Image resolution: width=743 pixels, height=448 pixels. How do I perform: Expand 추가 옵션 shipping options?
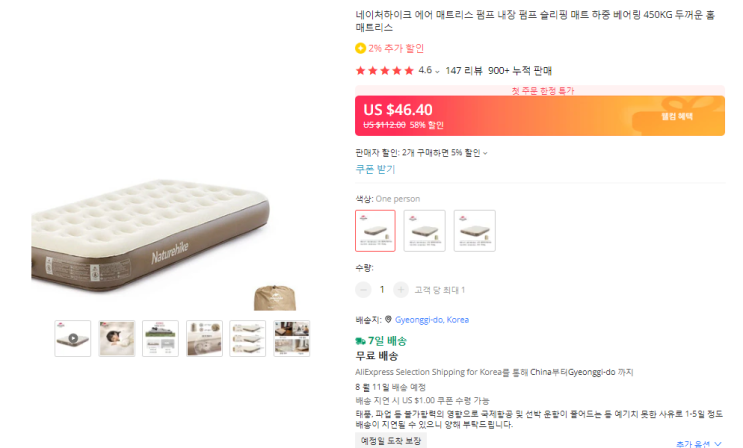pos(698,443)
